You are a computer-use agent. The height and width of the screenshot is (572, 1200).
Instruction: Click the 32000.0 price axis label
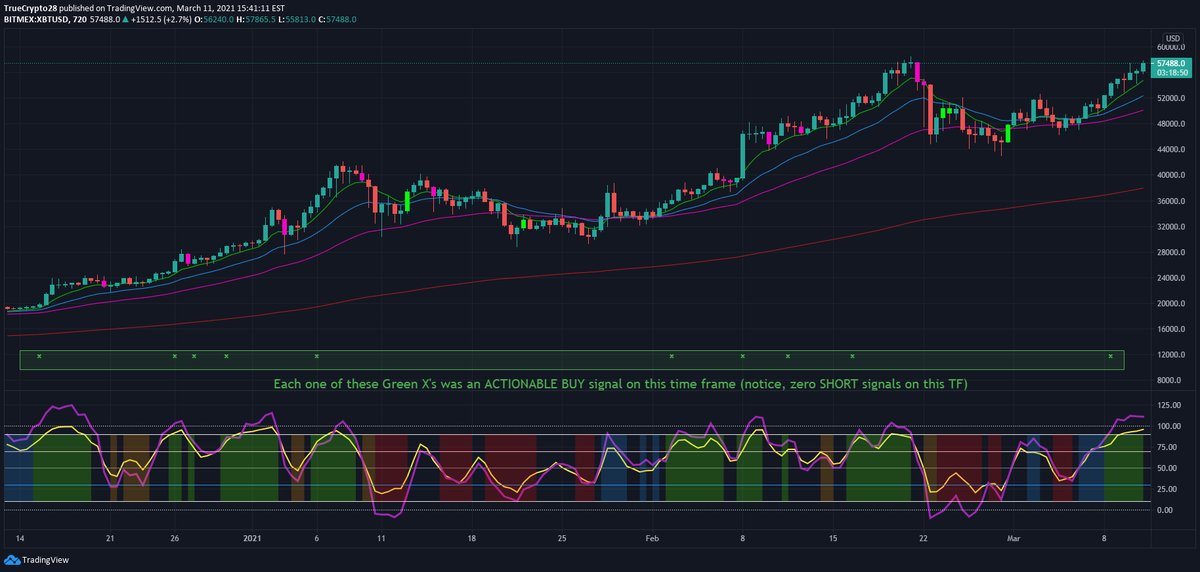pyautogui.click(x=1171, y=226)
